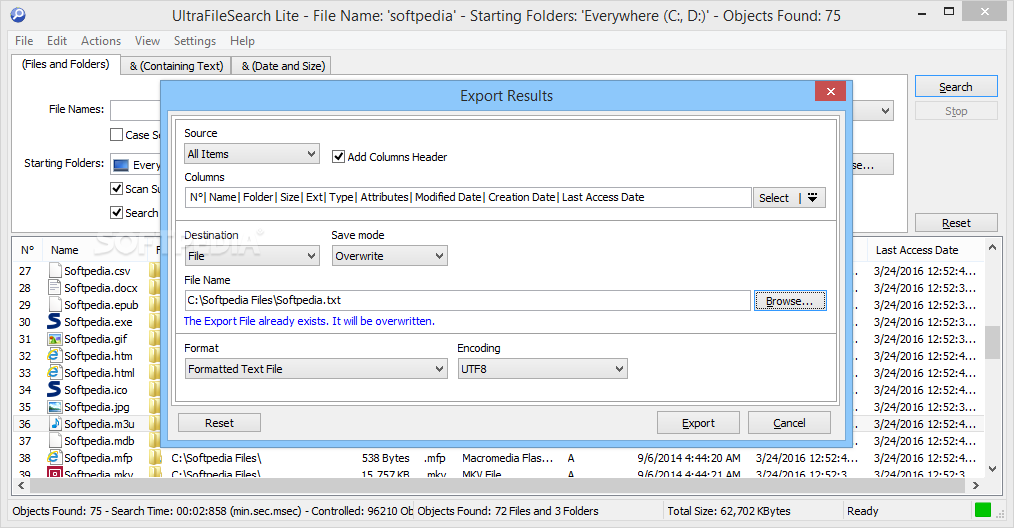Click the Softpedia.csv file icon
The height and width of the screenshot is (528, 1014).
tap(55, 270)
